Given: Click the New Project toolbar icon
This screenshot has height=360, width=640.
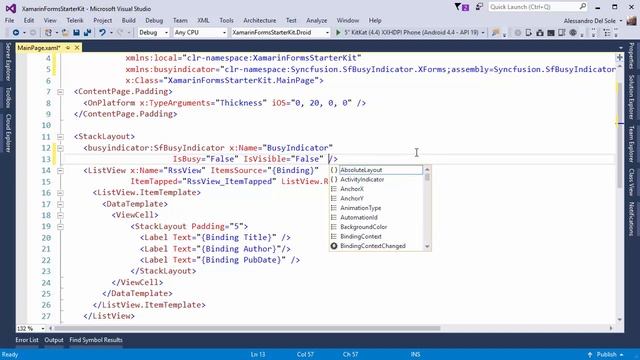Looking at the screenshot, I should tap(49, 32).
